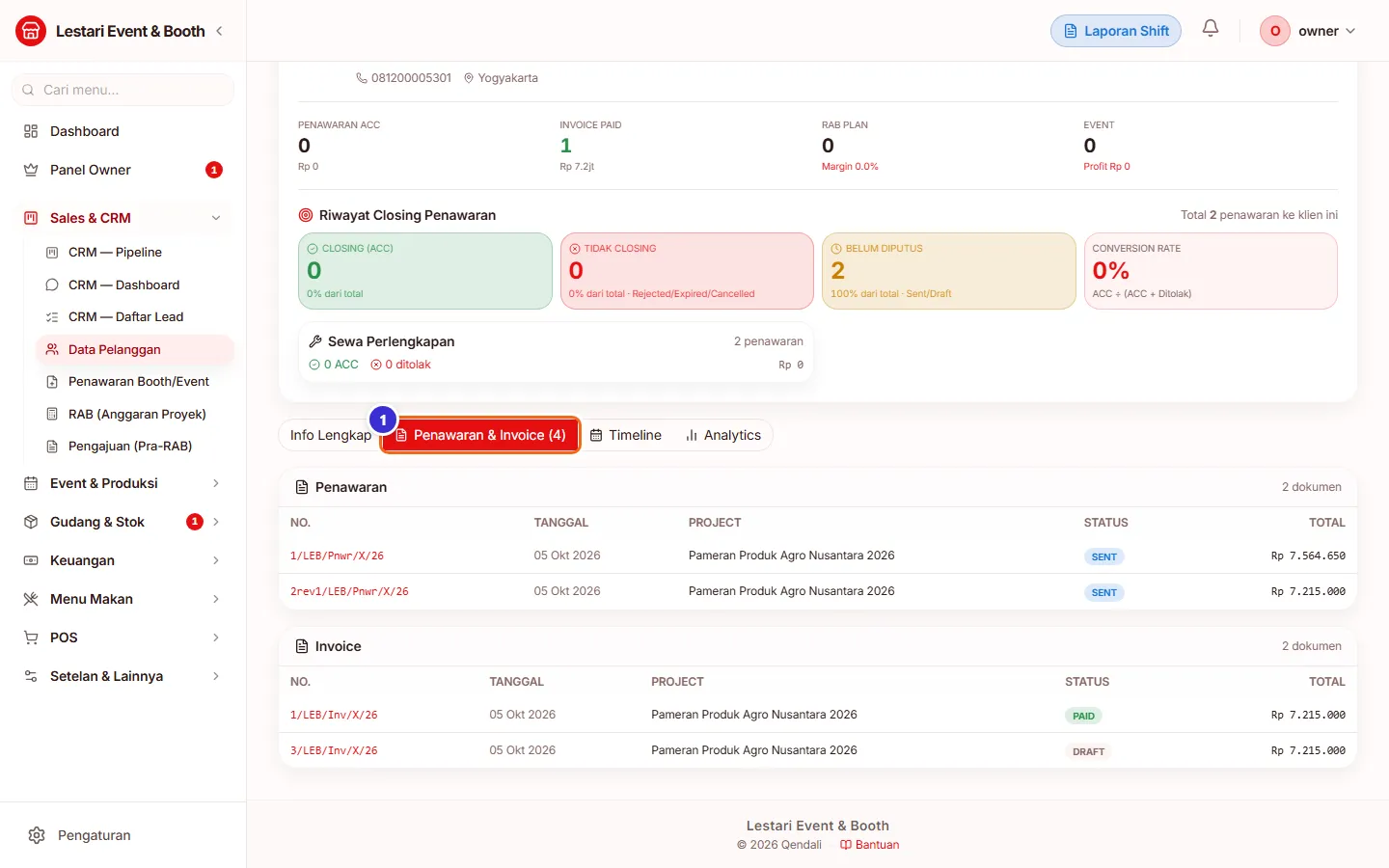This screenshot has height=868, width=1389.
Task: Collapse sidebar with the chevron beside the logo
Action: point(219,31)
